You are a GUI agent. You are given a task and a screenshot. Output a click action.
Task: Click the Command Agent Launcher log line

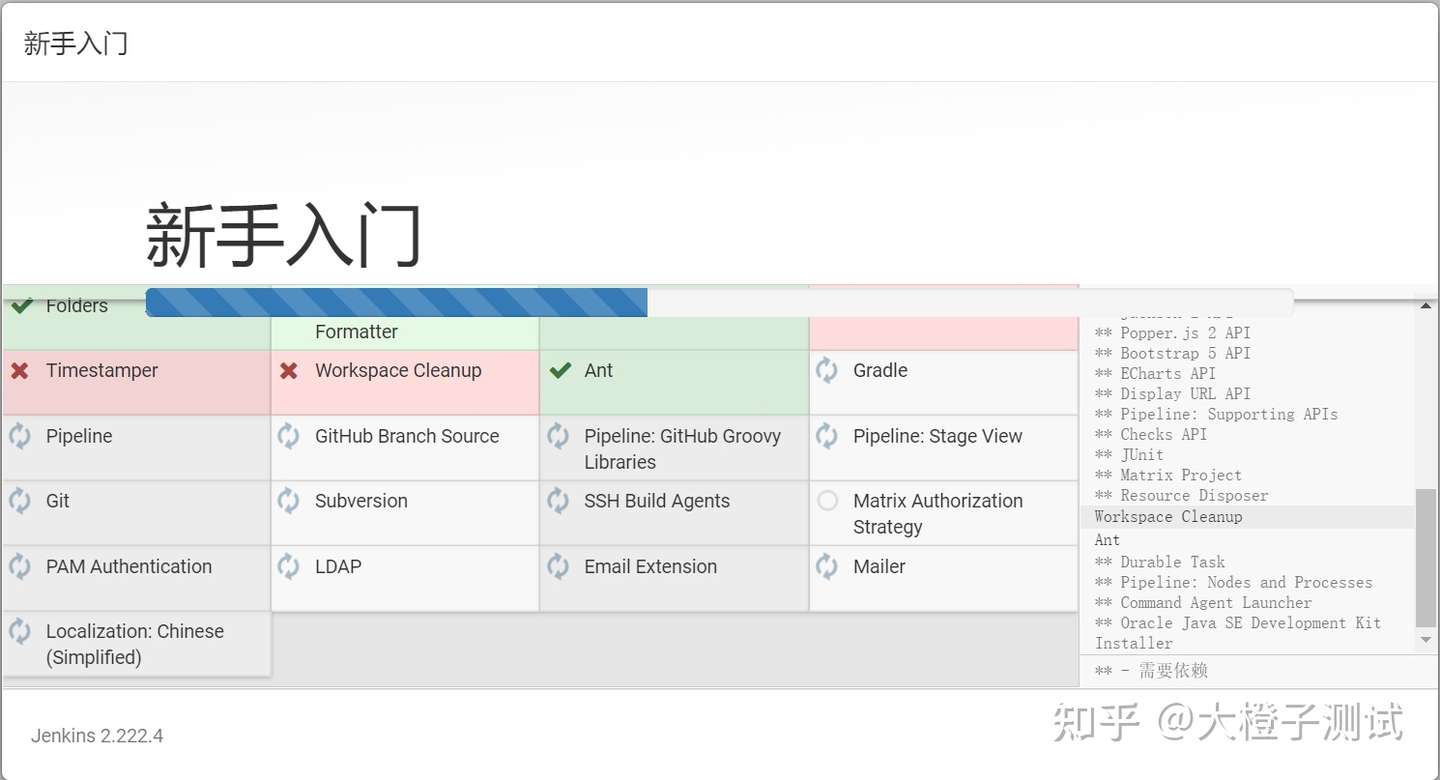[x=1203, y=603]
